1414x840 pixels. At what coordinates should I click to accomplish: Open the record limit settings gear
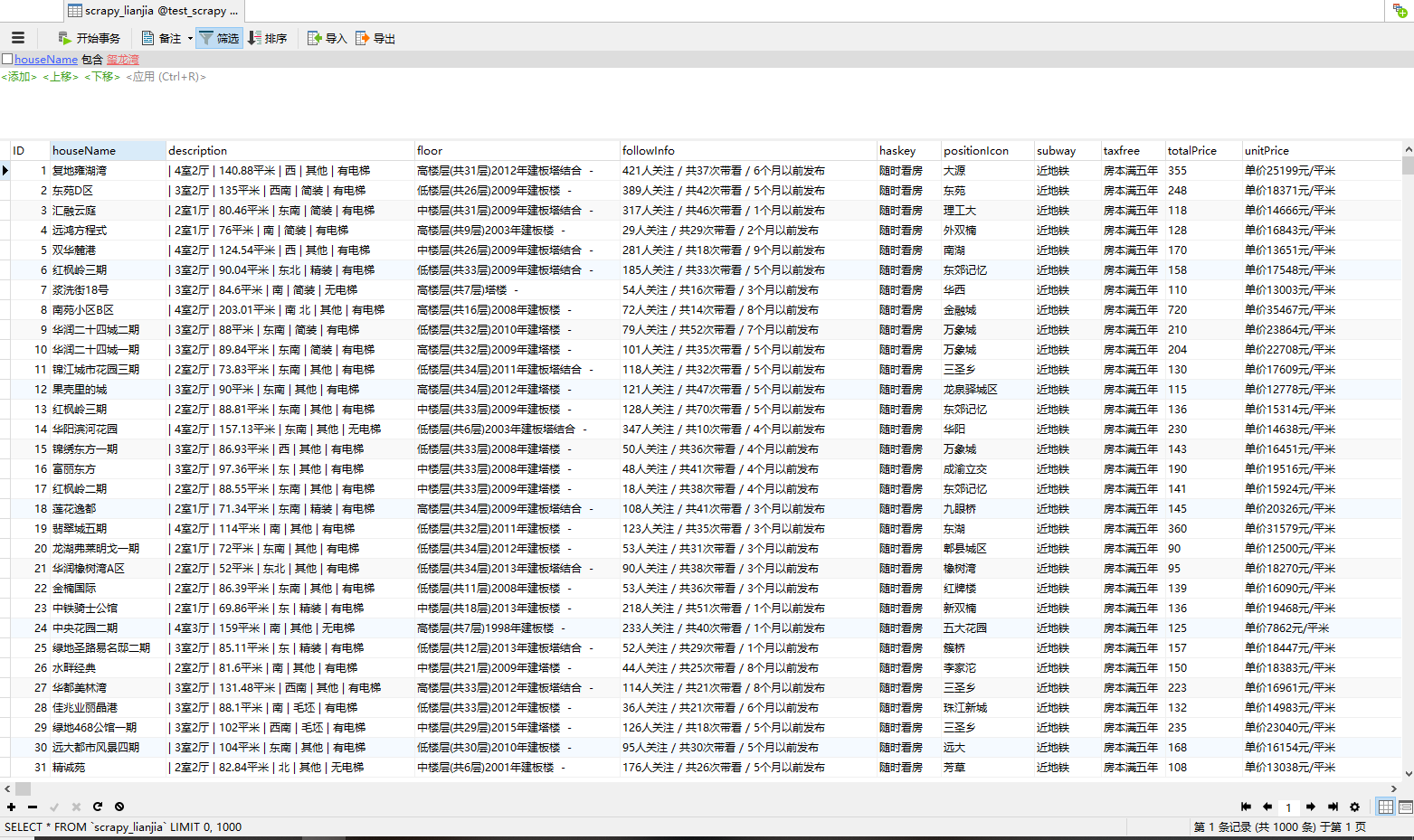tap(1354, 807)
